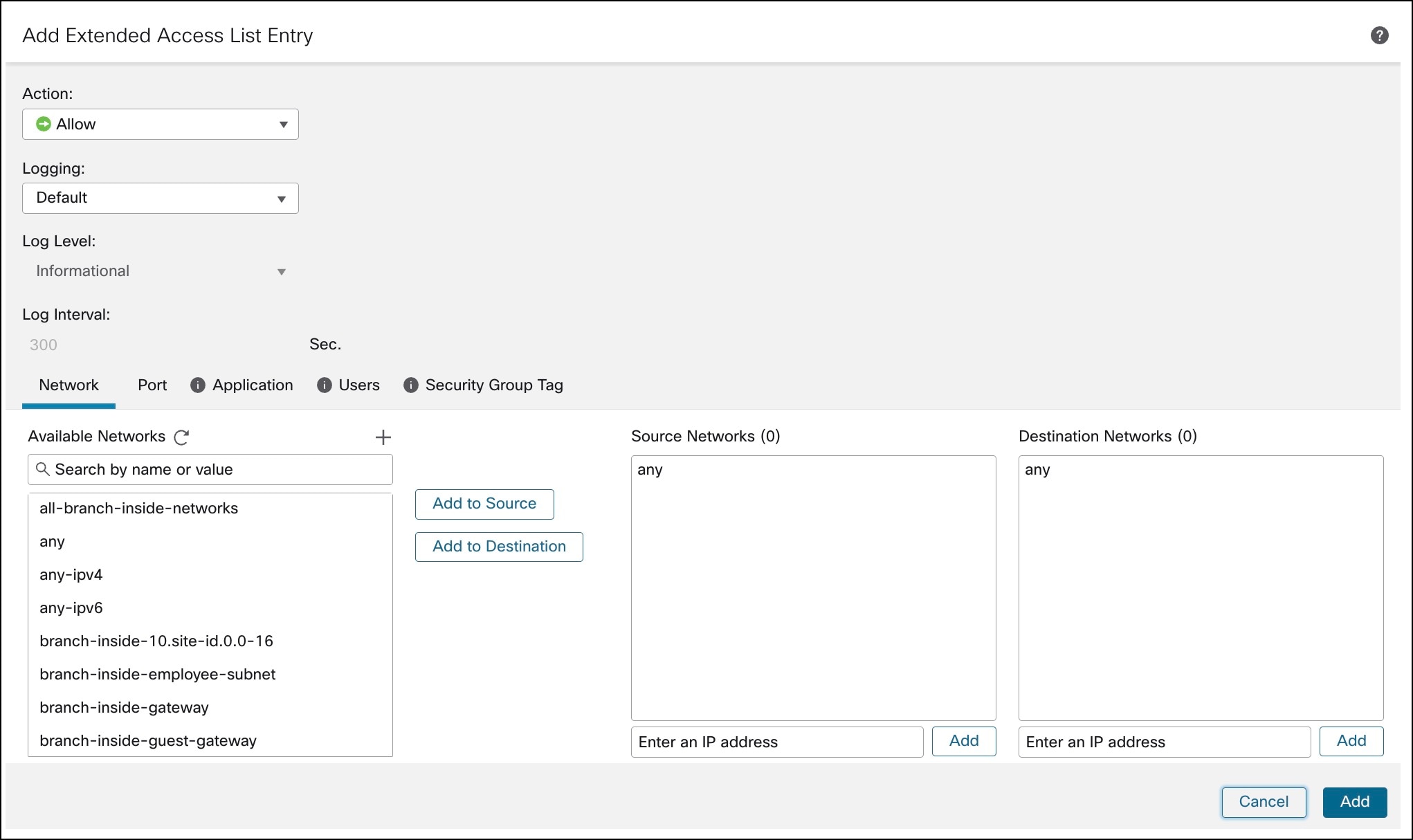Click the Cancel button

point(1264,802)
